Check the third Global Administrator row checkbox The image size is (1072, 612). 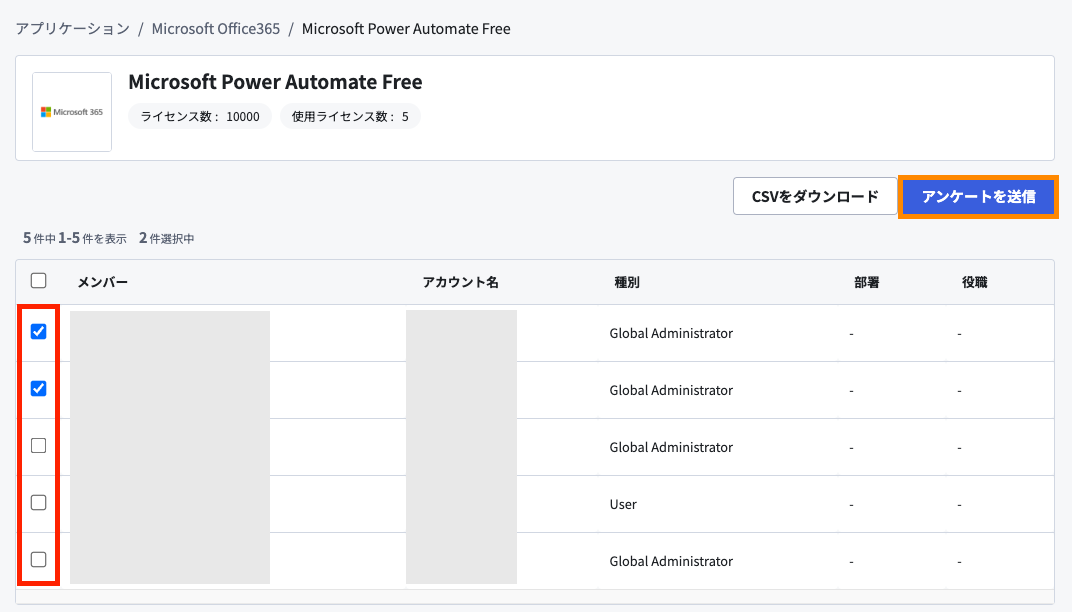(x=38, y=446)
